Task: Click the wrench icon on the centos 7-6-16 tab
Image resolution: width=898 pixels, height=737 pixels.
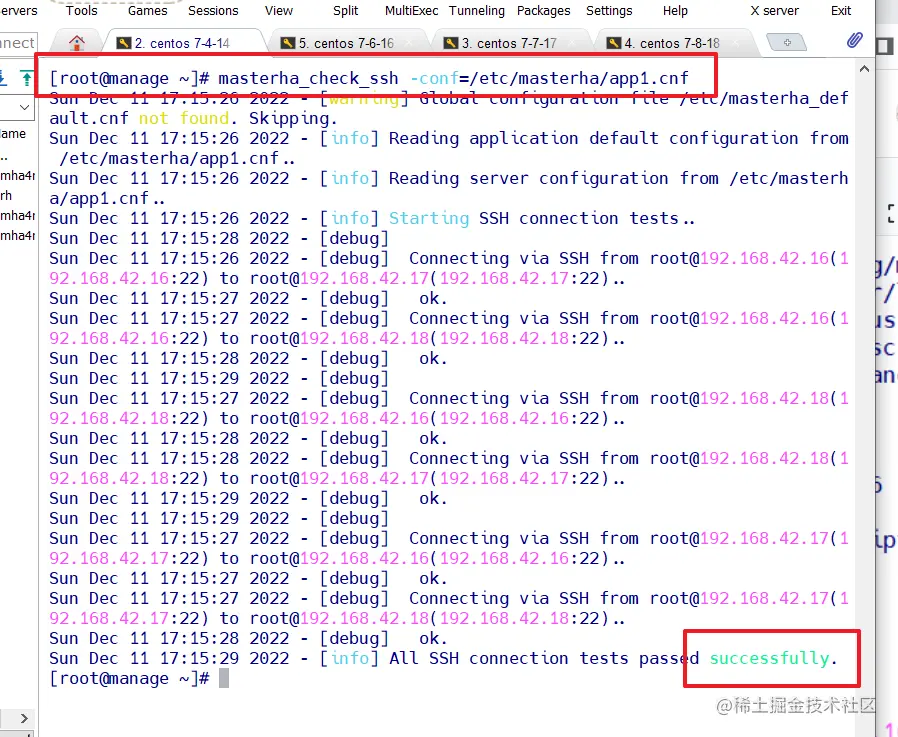Action: point(287,43)
